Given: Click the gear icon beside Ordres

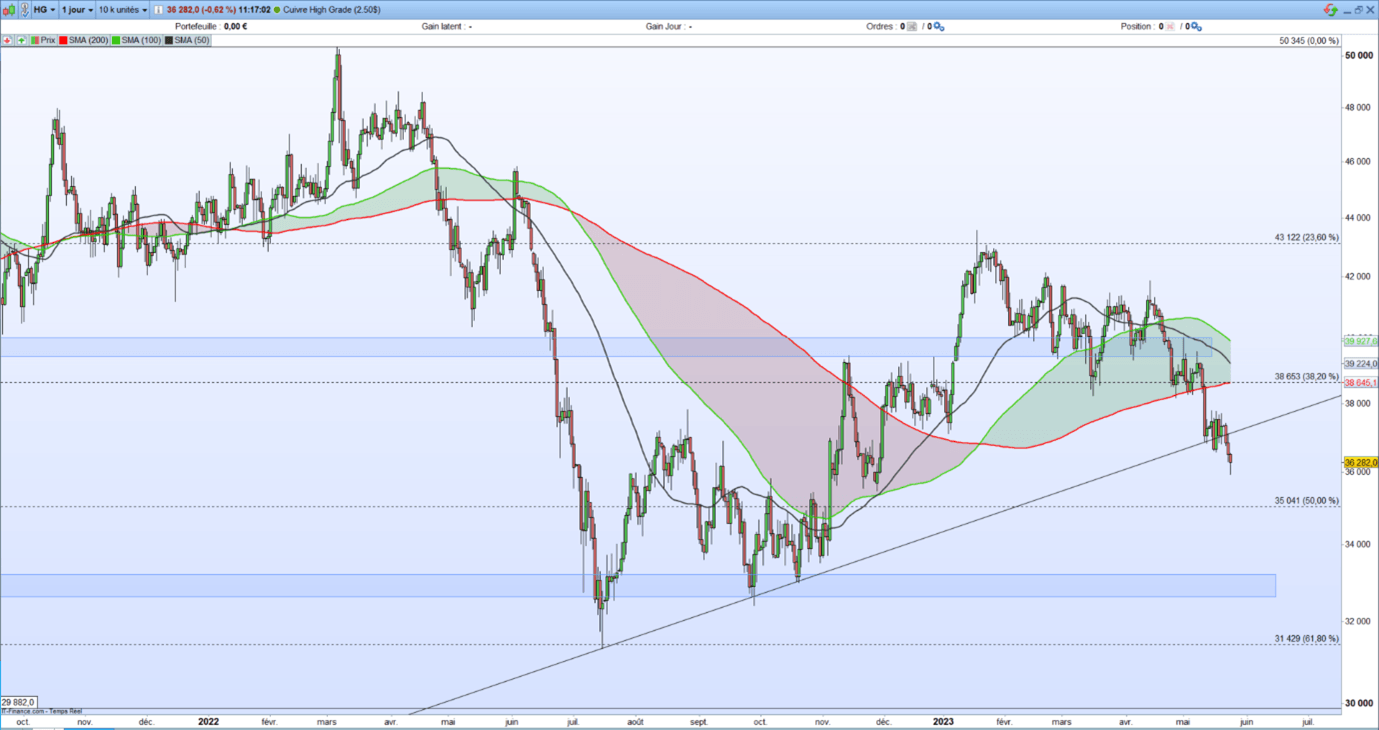Looking at the screenshot, I should [x=939, y=27].
